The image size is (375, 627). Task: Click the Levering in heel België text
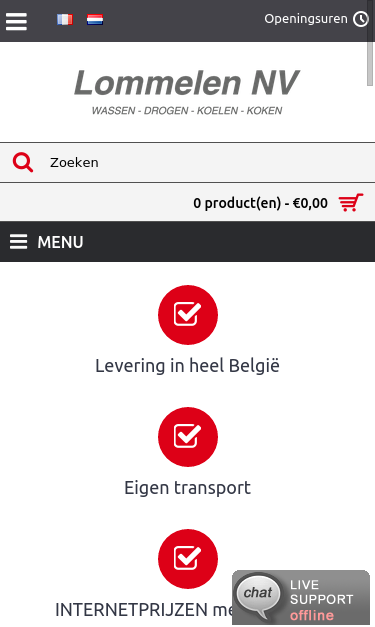188,366
